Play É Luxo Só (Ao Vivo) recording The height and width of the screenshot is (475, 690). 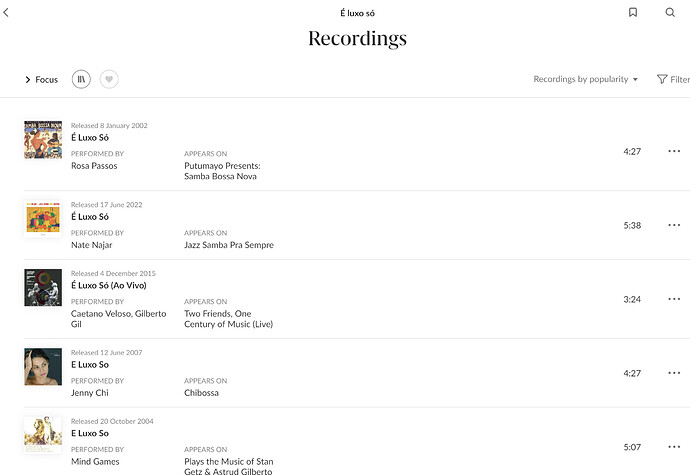click(109, 285)
